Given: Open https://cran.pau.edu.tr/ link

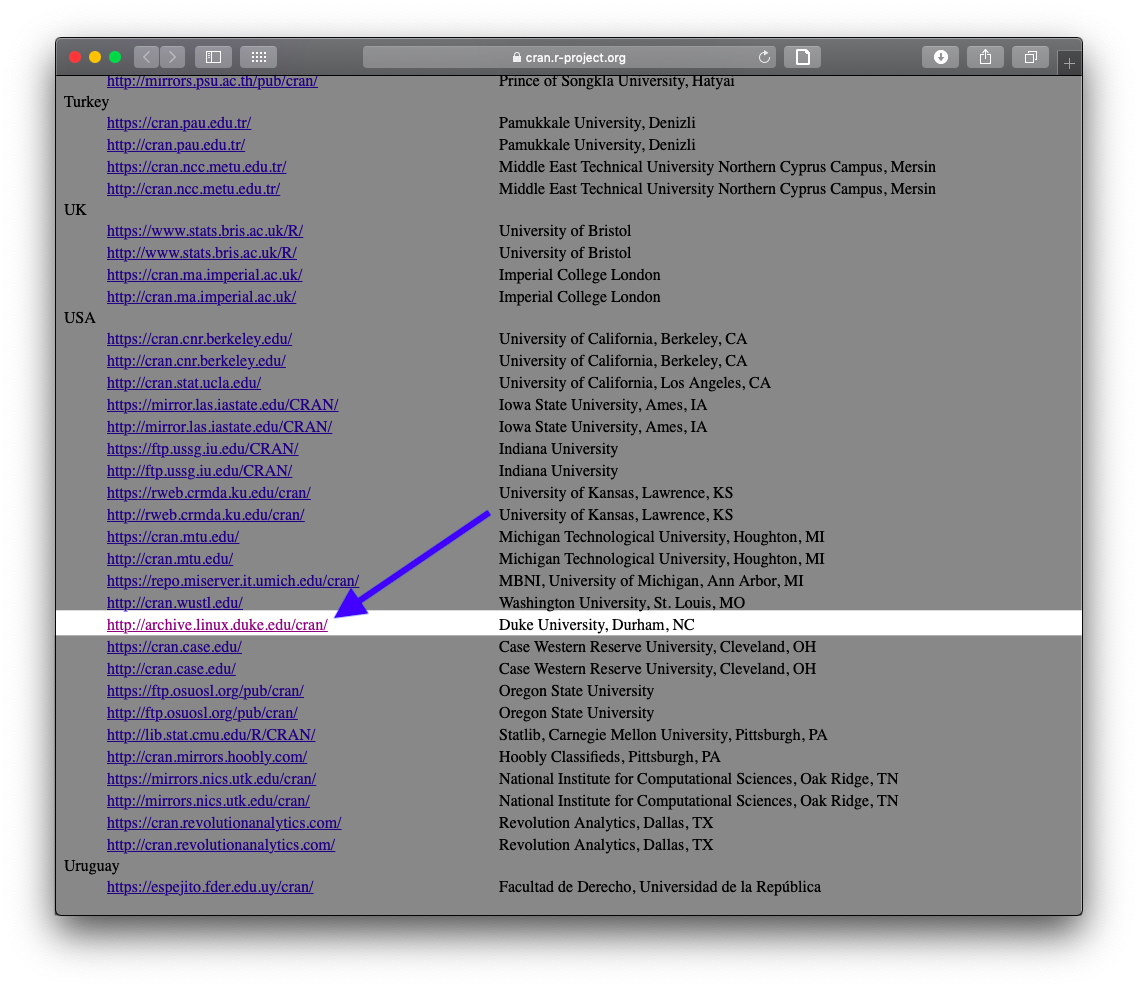Looking at the screenshot, I should tap(179, 123).
